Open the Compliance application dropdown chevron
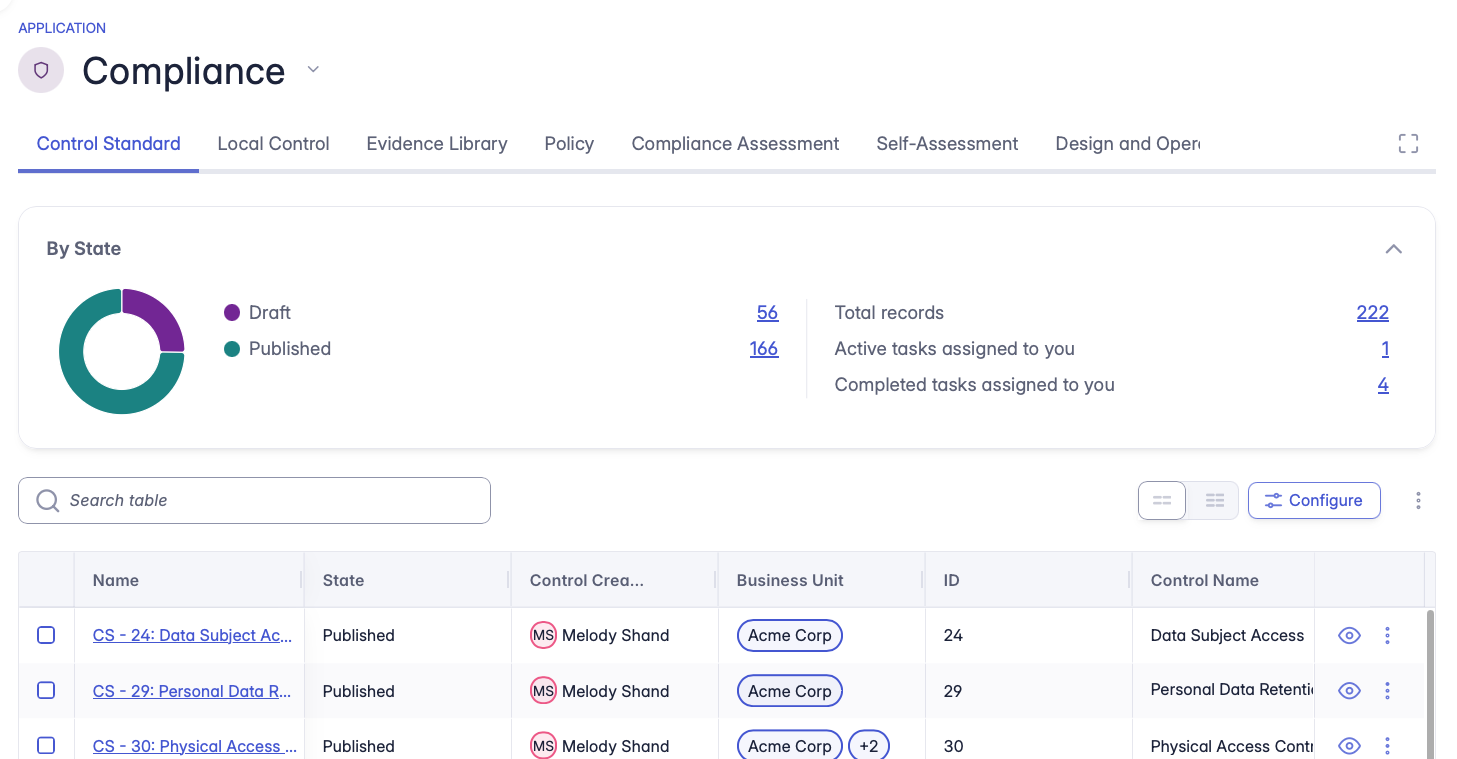1457x759 pixels. [313, 70]
